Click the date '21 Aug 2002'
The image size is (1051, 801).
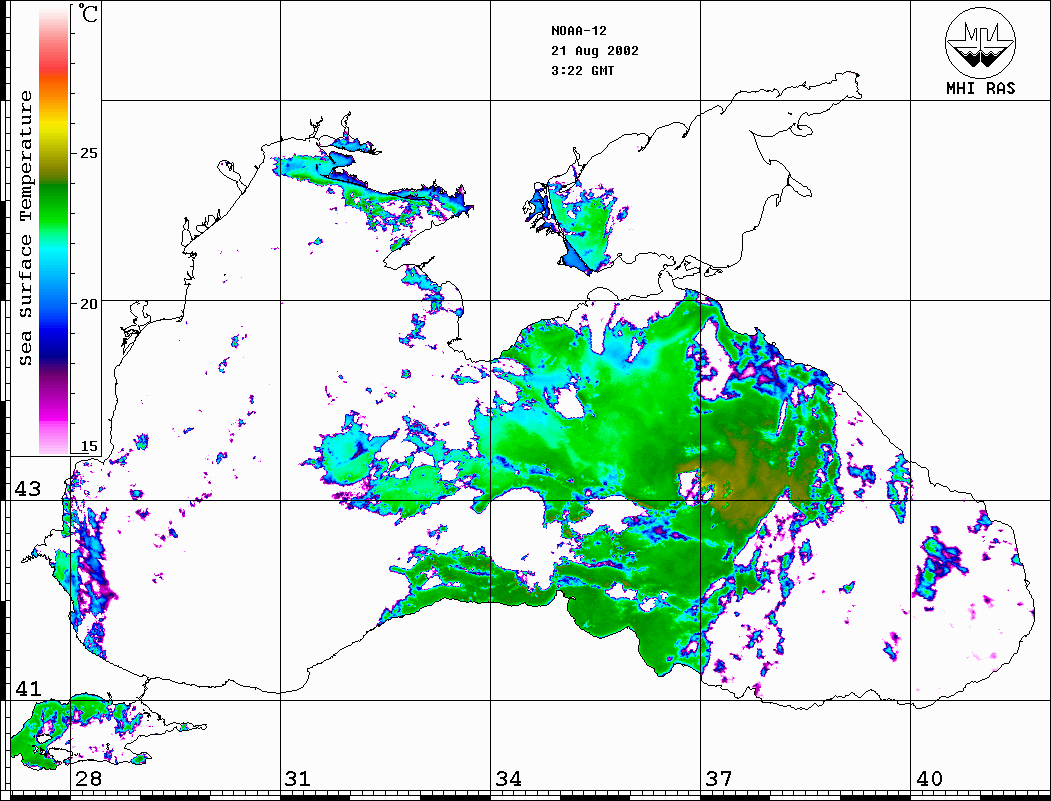click(x=595, y=51)
